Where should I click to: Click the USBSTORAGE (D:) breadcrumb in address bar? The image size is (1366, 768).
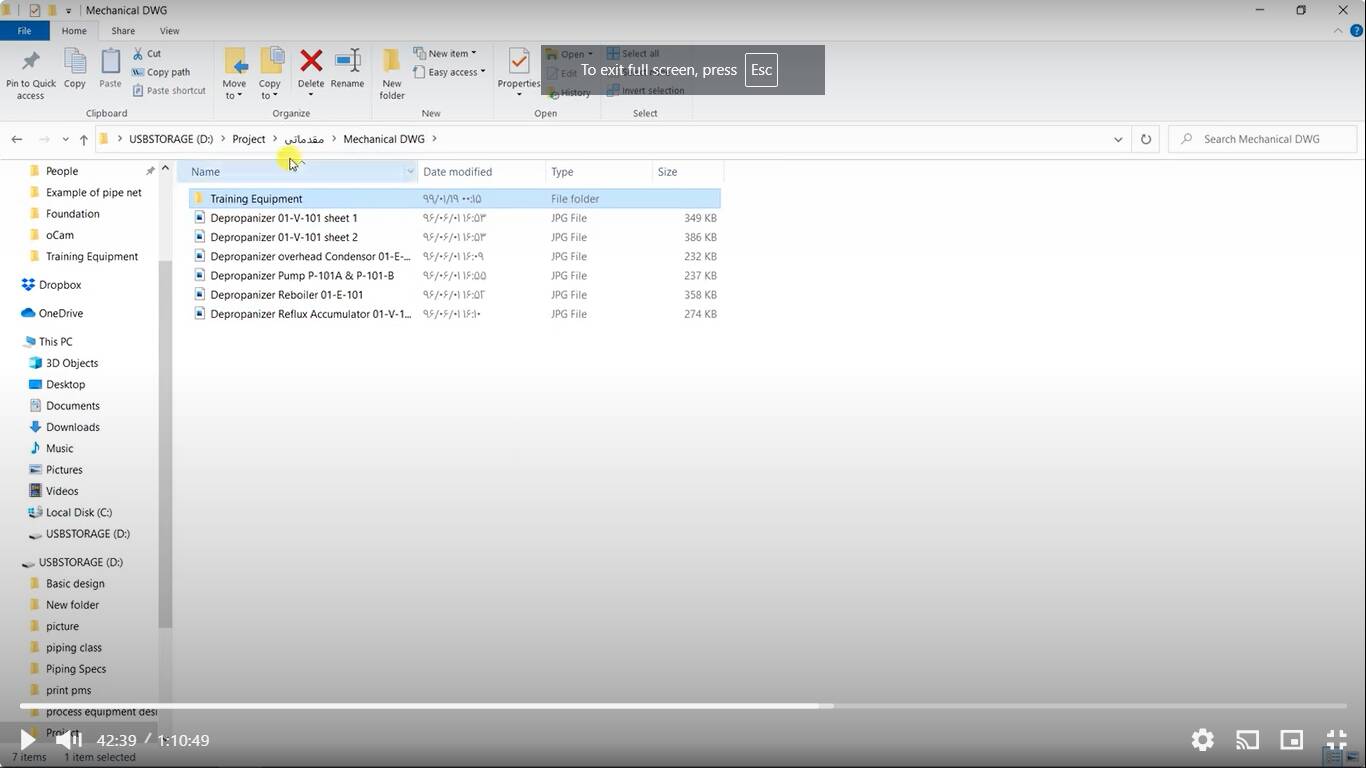(x=171, y=139)
